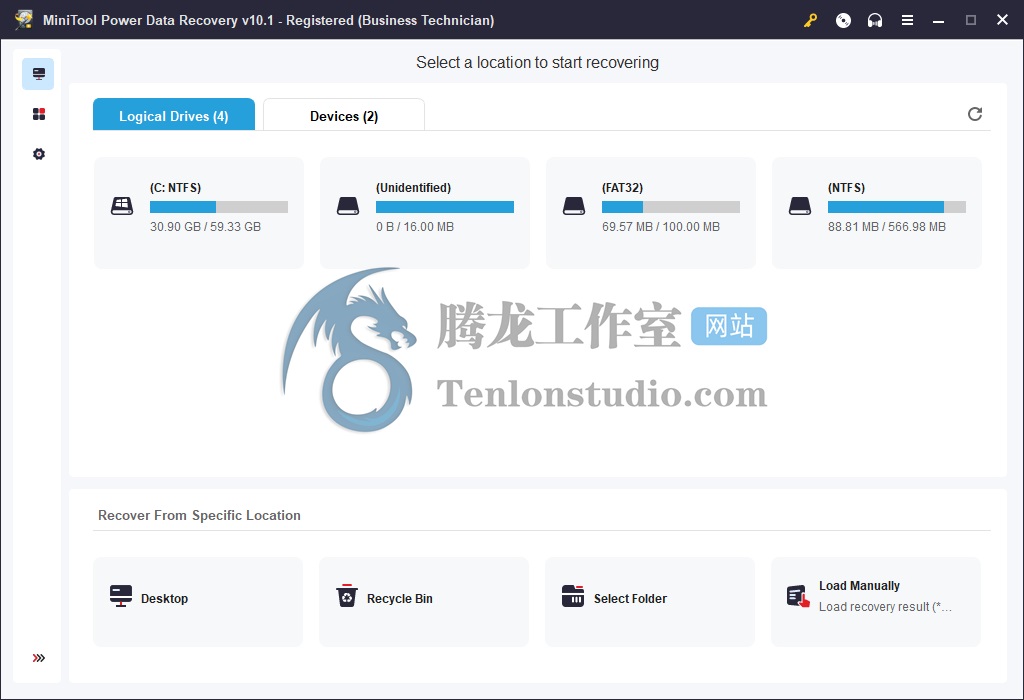1024x700 pixels.
Task: Click Load recovery result description text
Action: 885,607
